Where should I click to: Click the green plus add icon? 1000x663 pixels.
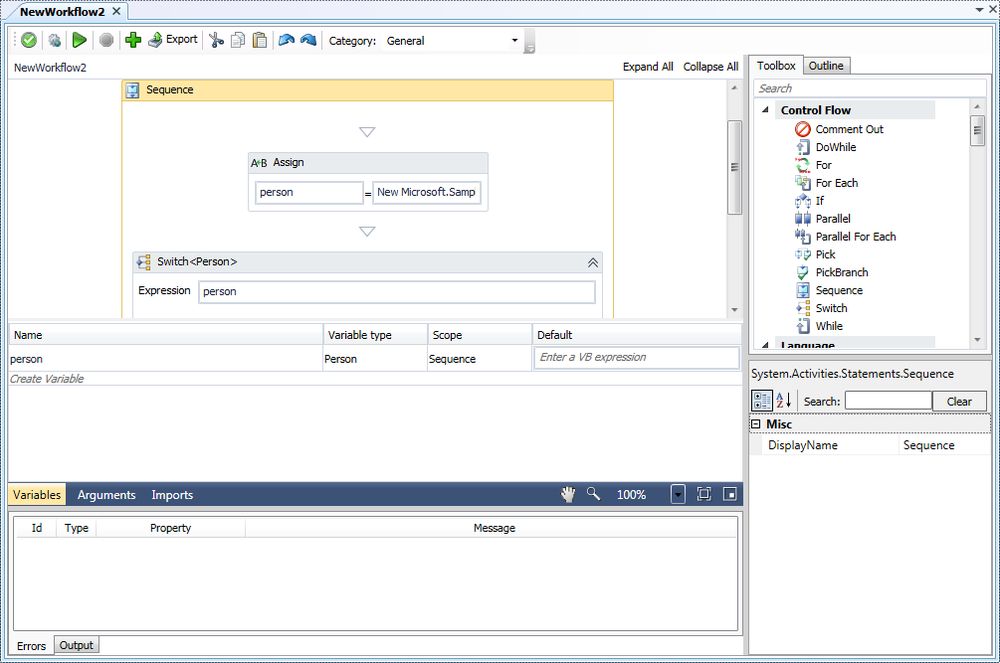[x=133, y=40]
